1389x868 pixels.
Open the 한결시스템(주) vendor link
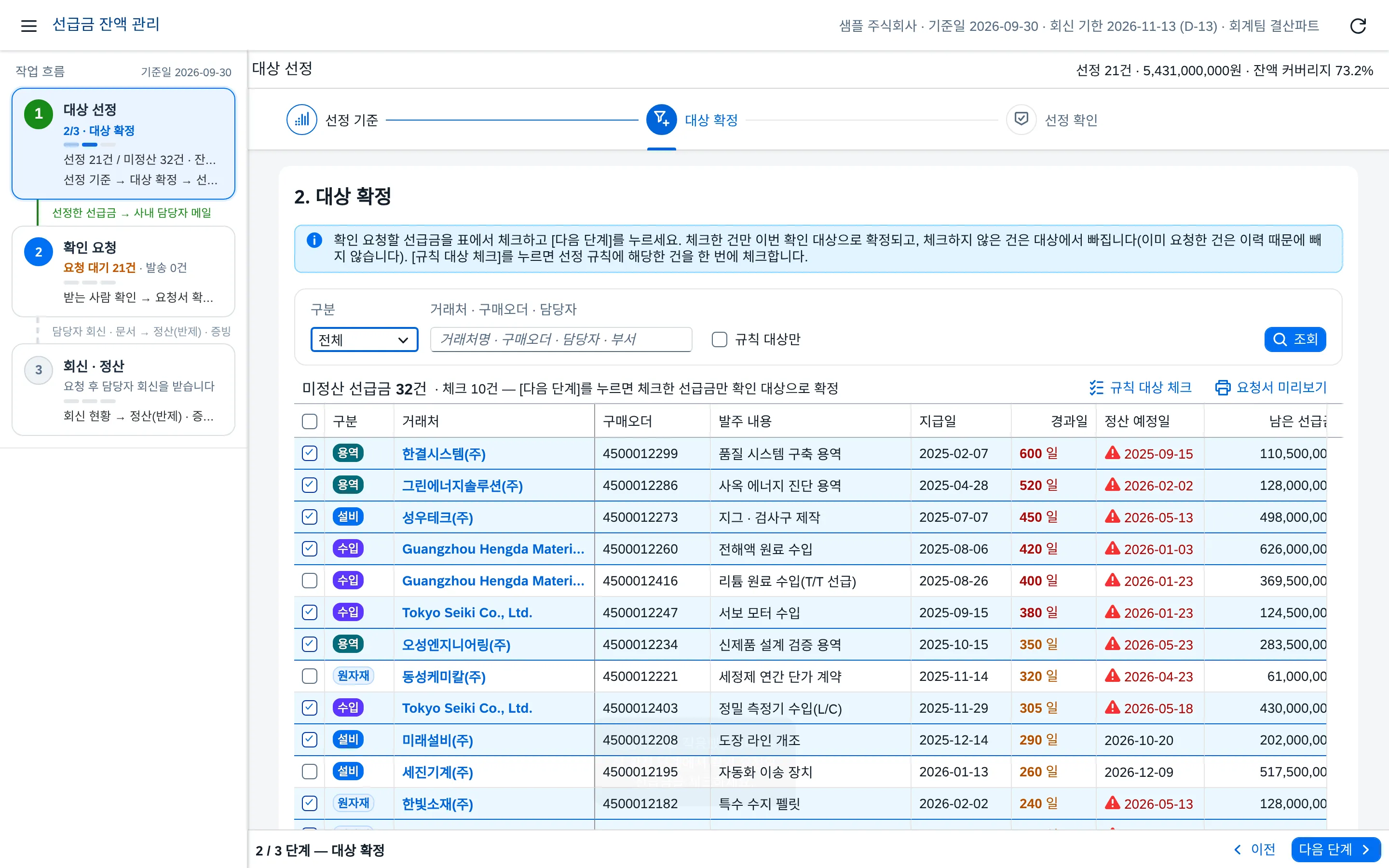(x=444, y=453)
